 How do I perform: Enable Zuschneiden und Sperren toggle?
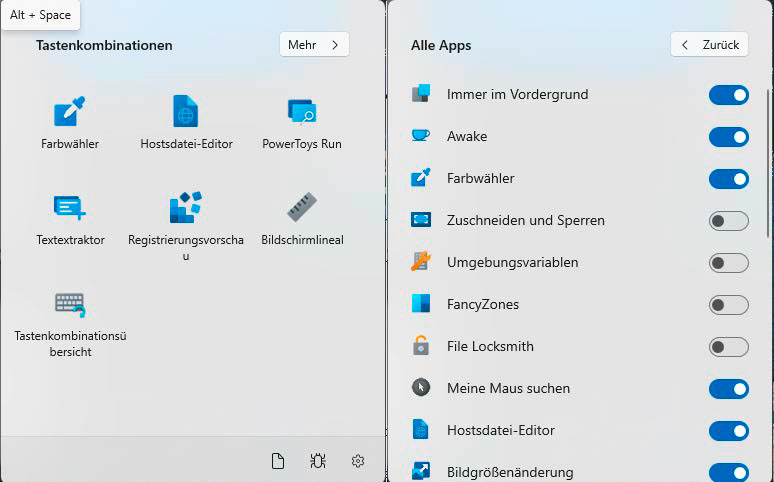pyautogui.click(x=729, y=221)
